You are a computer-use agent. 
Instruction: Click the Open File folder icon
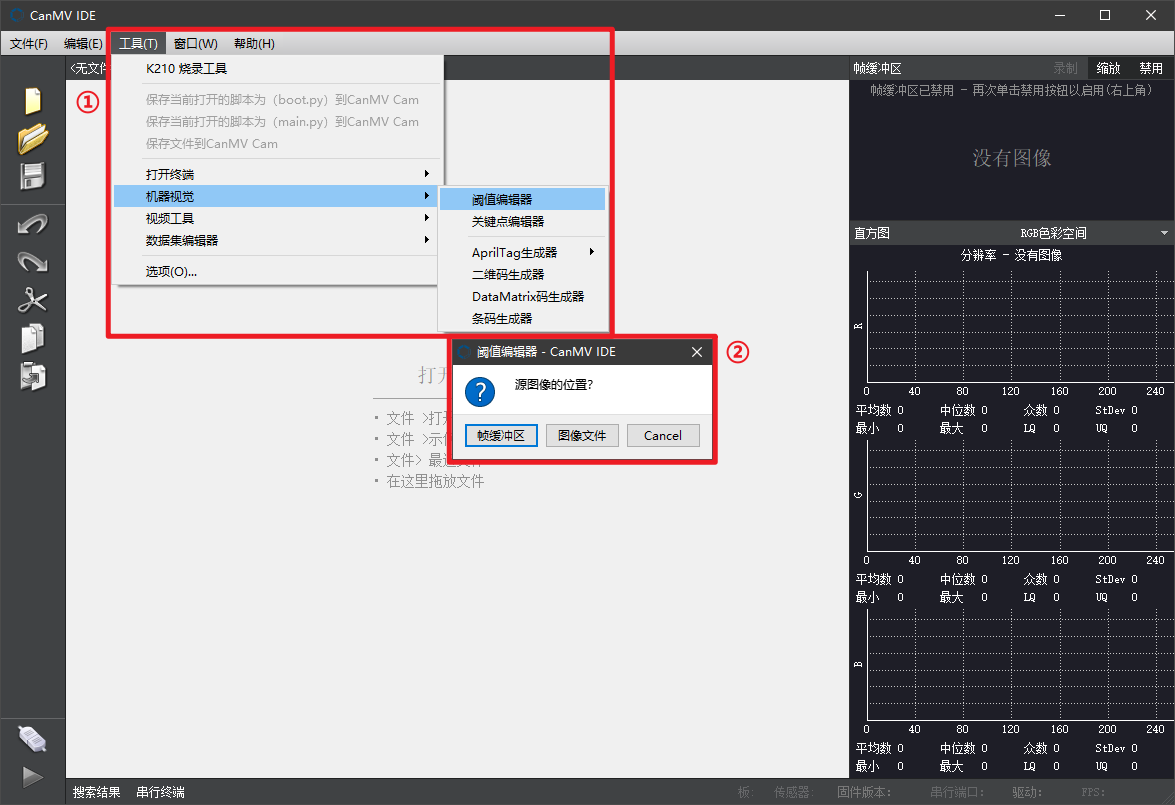(32, 139)
